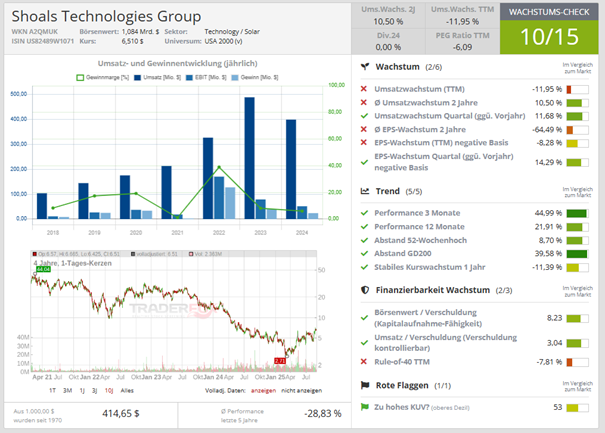
Task: Click WKN A2QMUK text
Action: (x=35, y=32)
